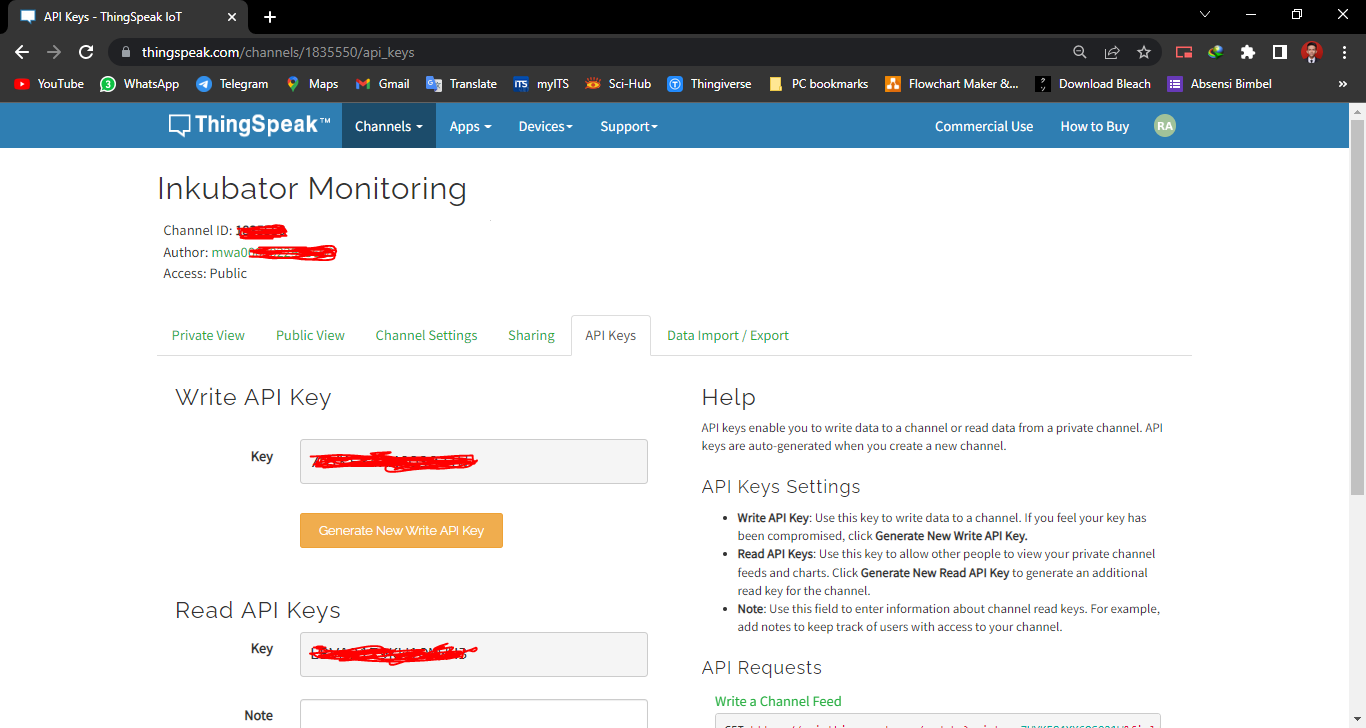Click the Note input field
Image resolution: width=1366 pixels, height=728 pixels.
pos(473,714)
